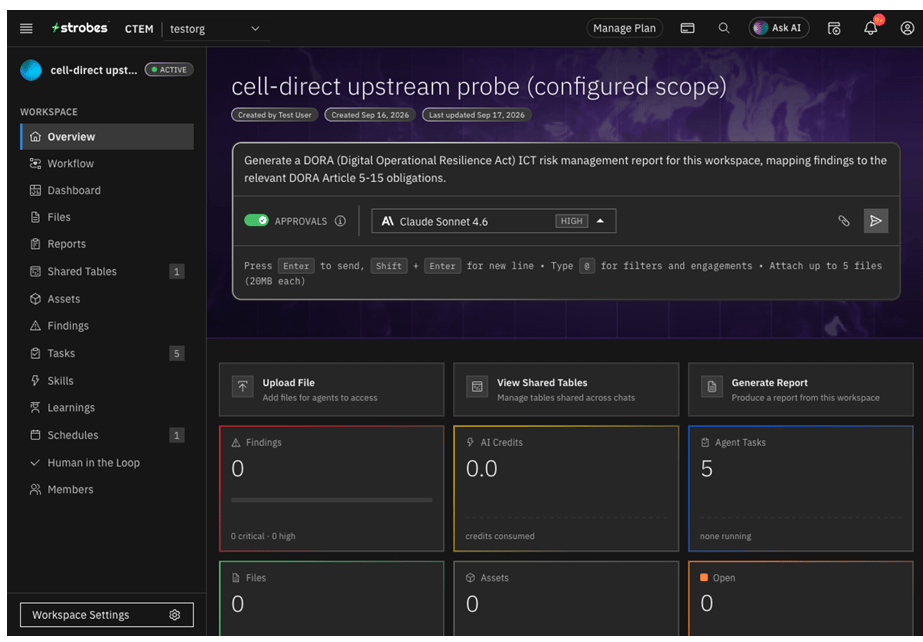The height and width of the screenshot is (642, 923).
Task: Open Tasks in sidebar
Action: (x=107, y=353)
